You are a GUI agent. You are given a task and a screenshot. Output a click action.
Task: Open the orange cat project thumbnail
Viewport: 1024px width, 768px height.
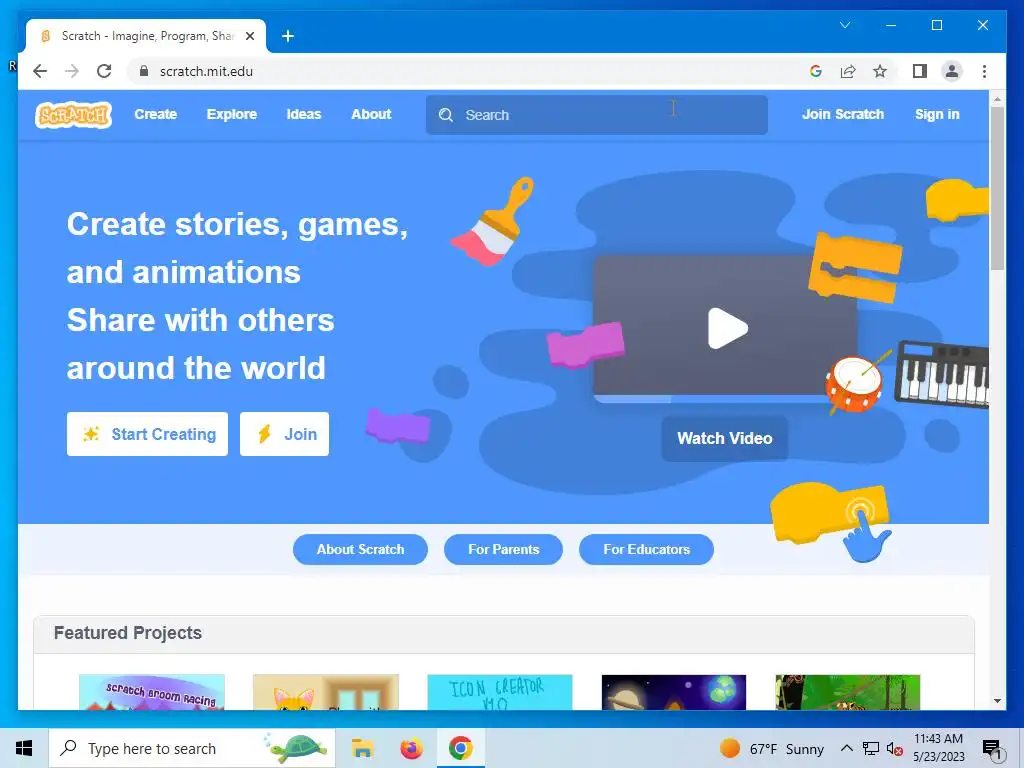tap(326, 692)
